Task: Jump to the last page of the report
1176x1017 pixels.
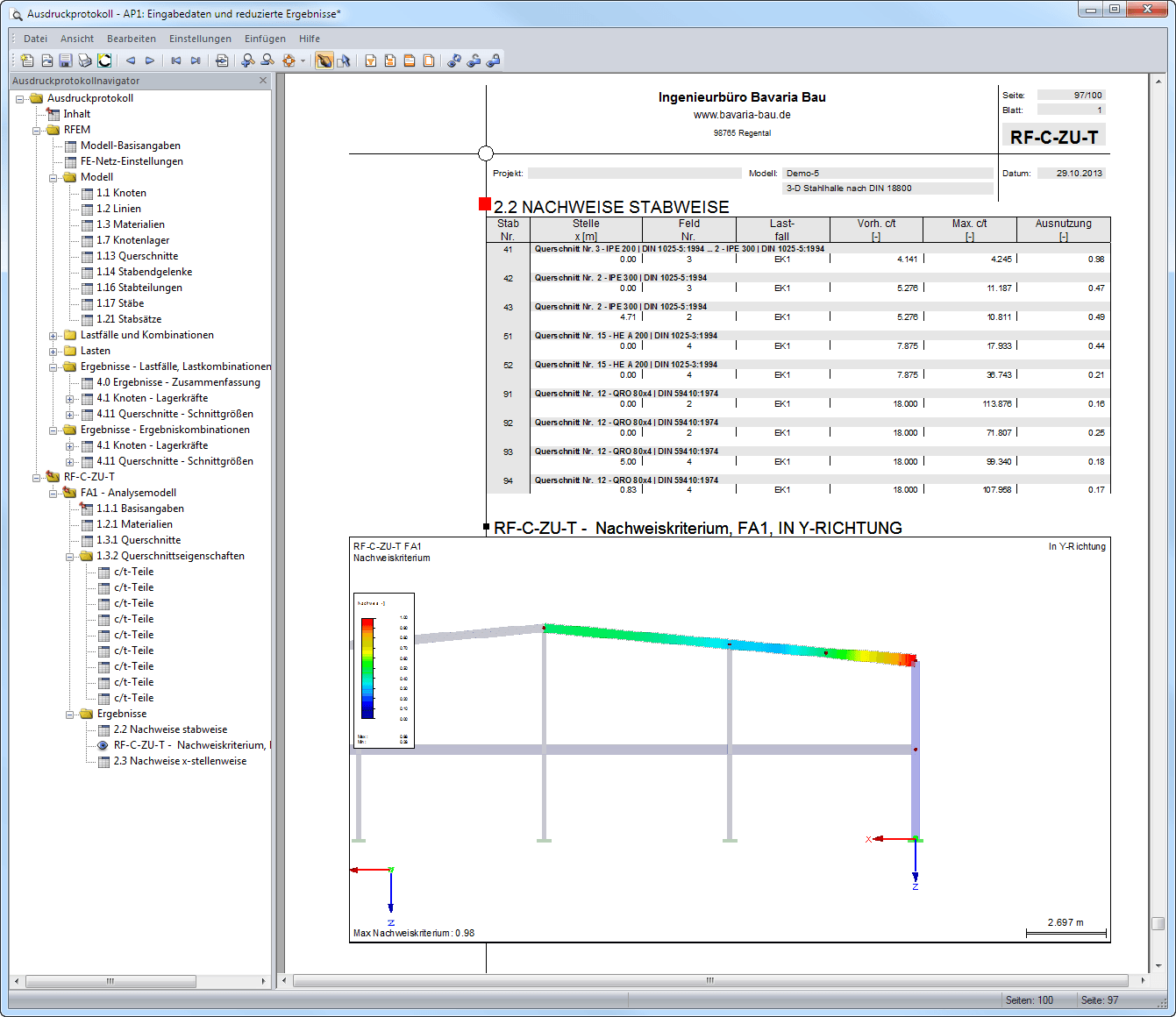Action: [196, 60]
